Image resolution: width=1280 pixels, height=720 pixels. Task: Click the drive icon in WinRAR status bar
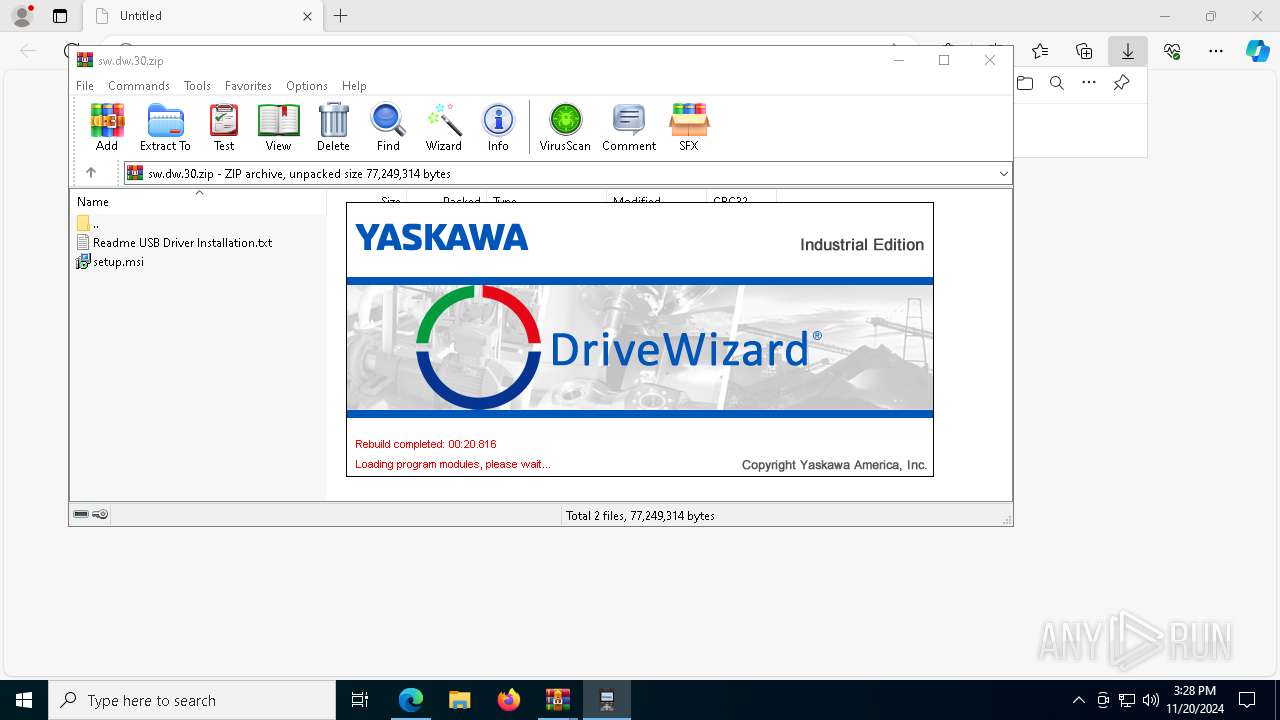click(81, 514)
